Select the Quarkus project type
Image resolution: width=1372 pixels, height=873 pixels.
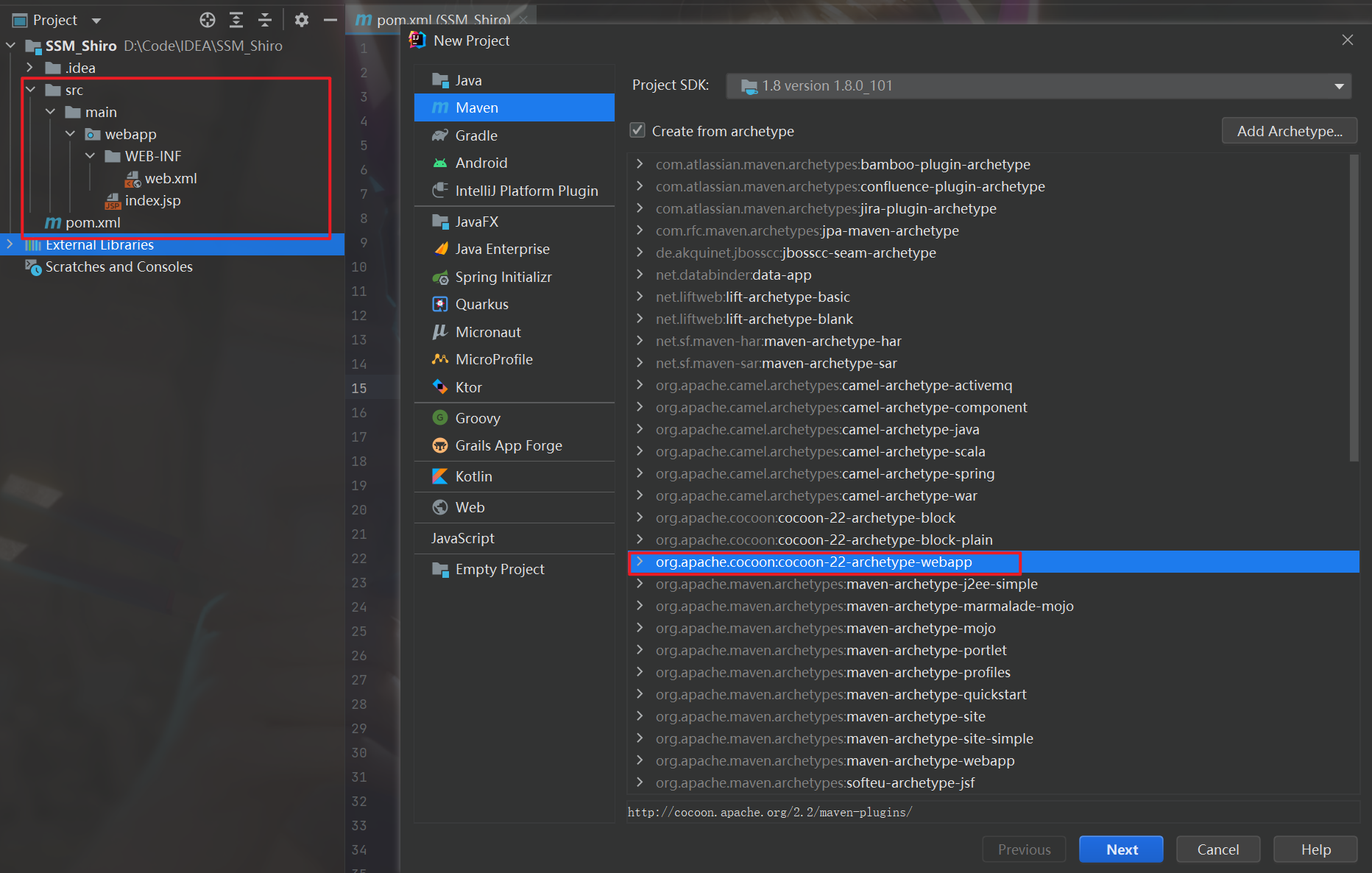514,304
